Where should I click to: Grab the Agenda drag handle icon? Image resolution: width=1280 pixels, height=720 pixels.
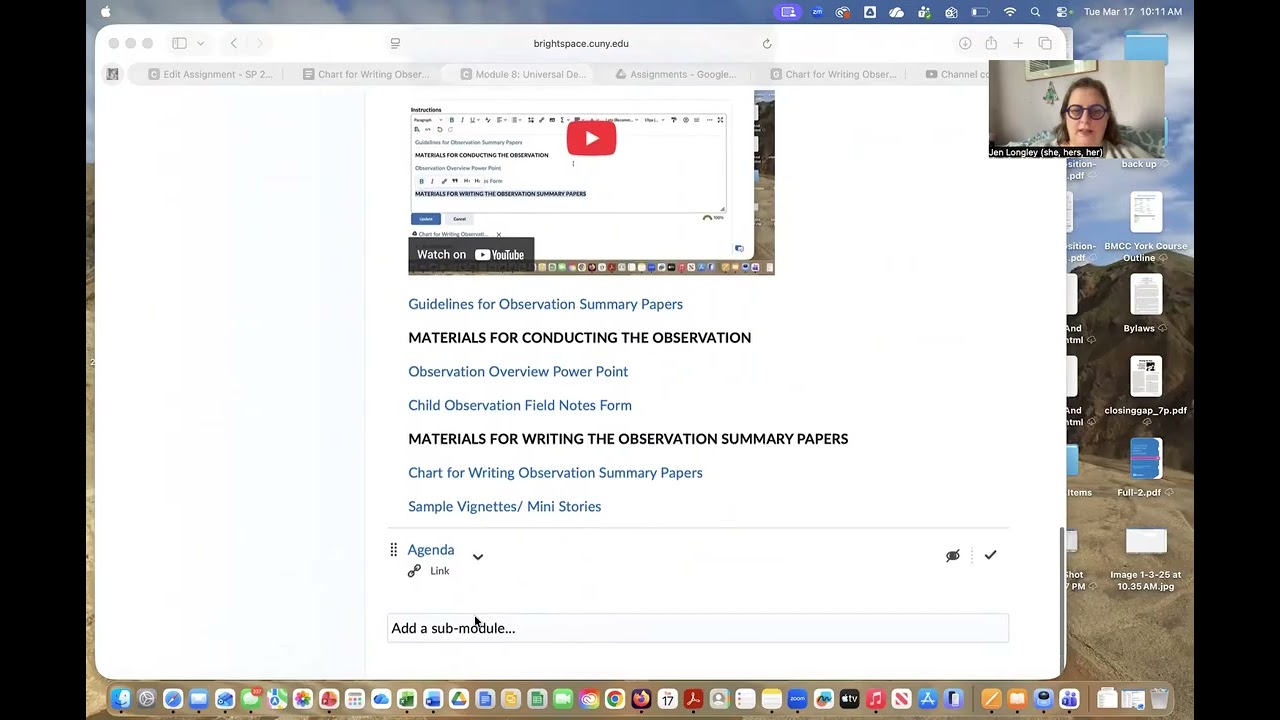pos(393,549)
